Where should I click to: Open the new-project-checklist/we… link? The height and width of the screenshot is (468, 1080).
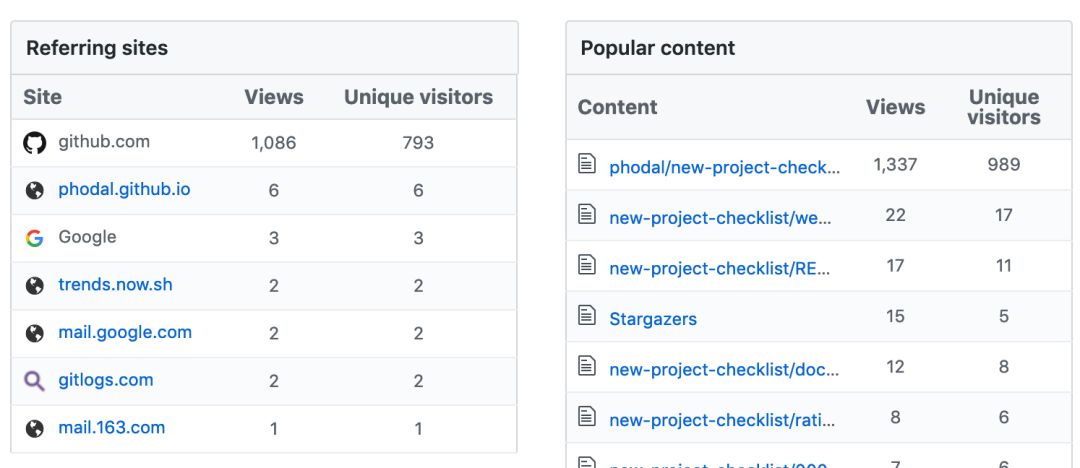pos(720,217)
